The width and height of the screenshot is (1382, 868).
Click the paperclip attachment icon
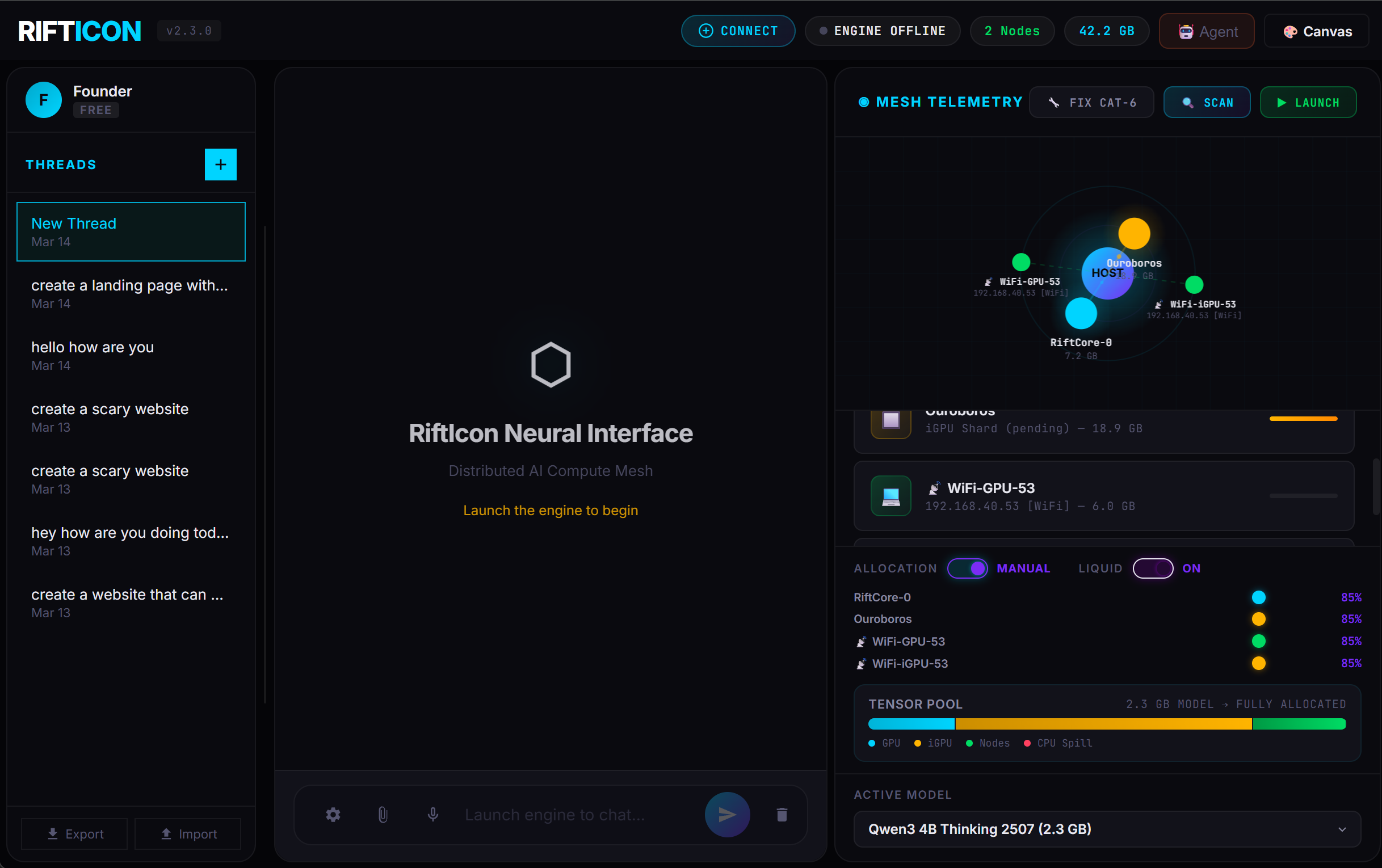383,815
